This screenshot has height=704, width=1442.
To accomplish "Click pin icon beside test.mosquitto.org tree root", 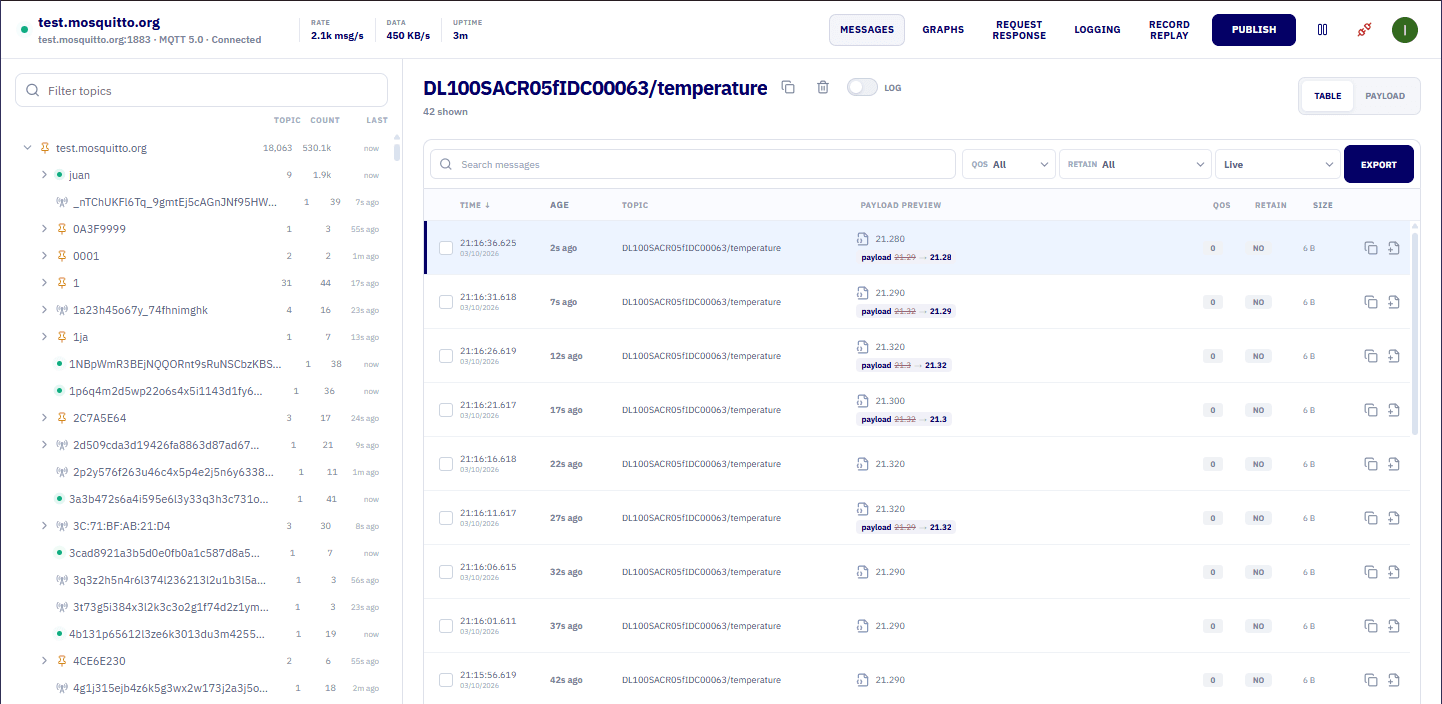I will click(x=44, y=148).
